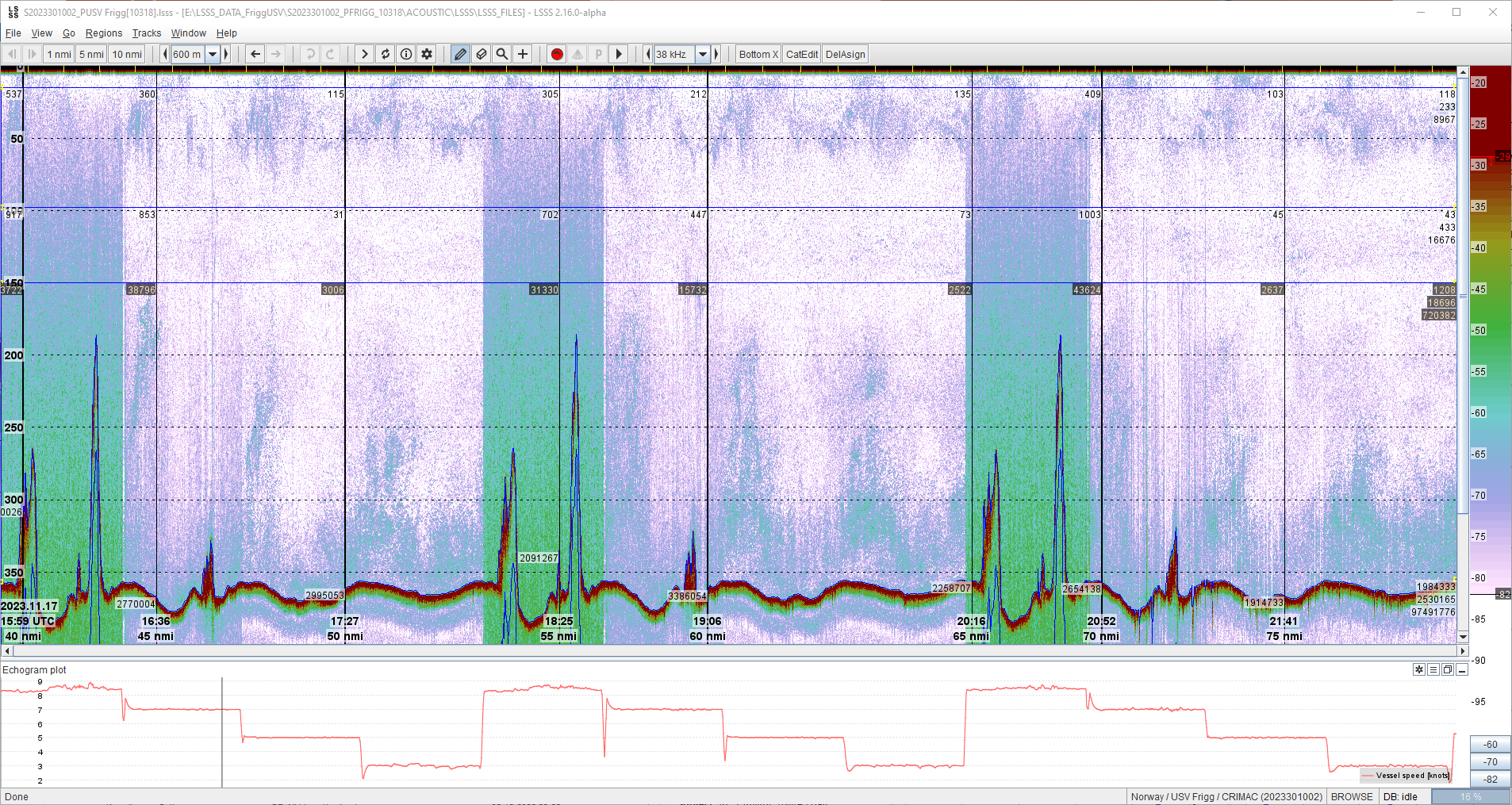Click the BROWSE status bar entry

coord(1352,796)
